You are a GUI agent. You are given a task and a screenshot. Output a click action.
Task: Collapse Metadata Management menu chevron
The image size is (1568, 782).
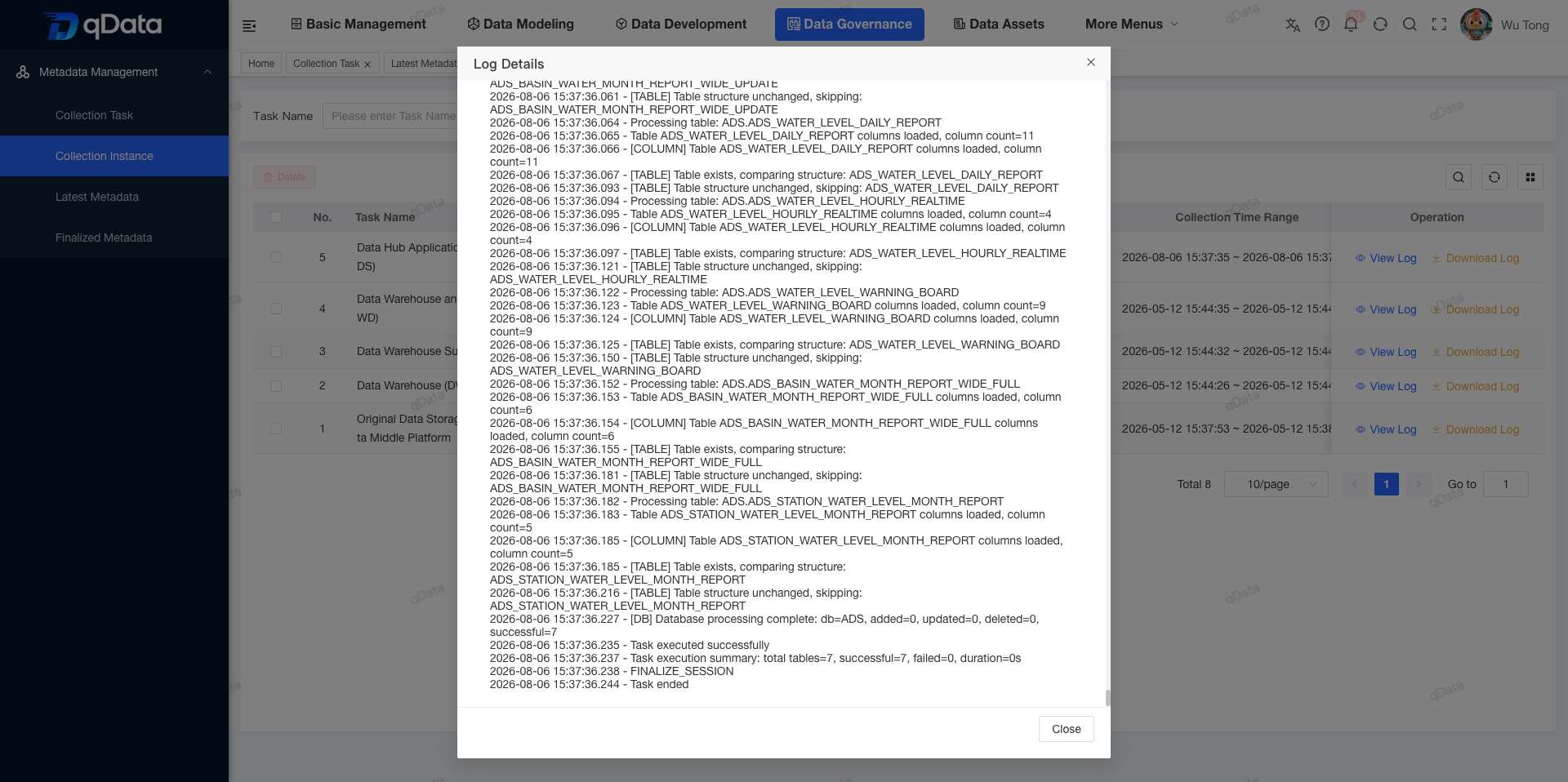[207, 72]
